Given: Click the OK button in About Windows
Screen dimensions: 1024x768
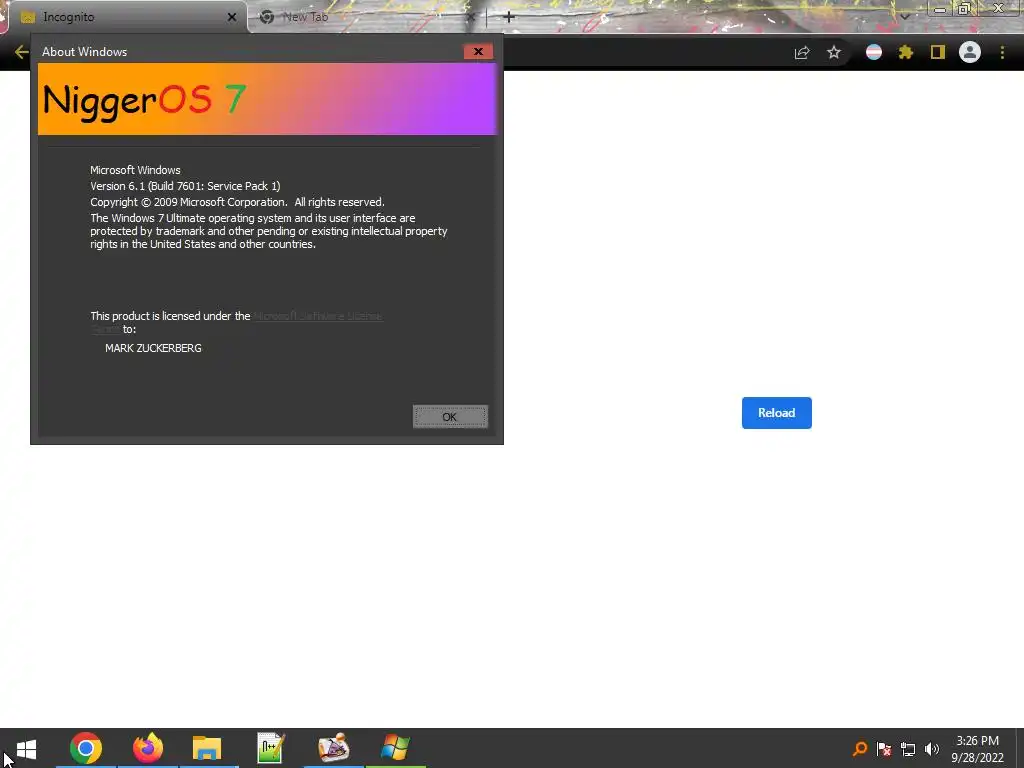Looking at the screenshot, I should coord(450,417).
